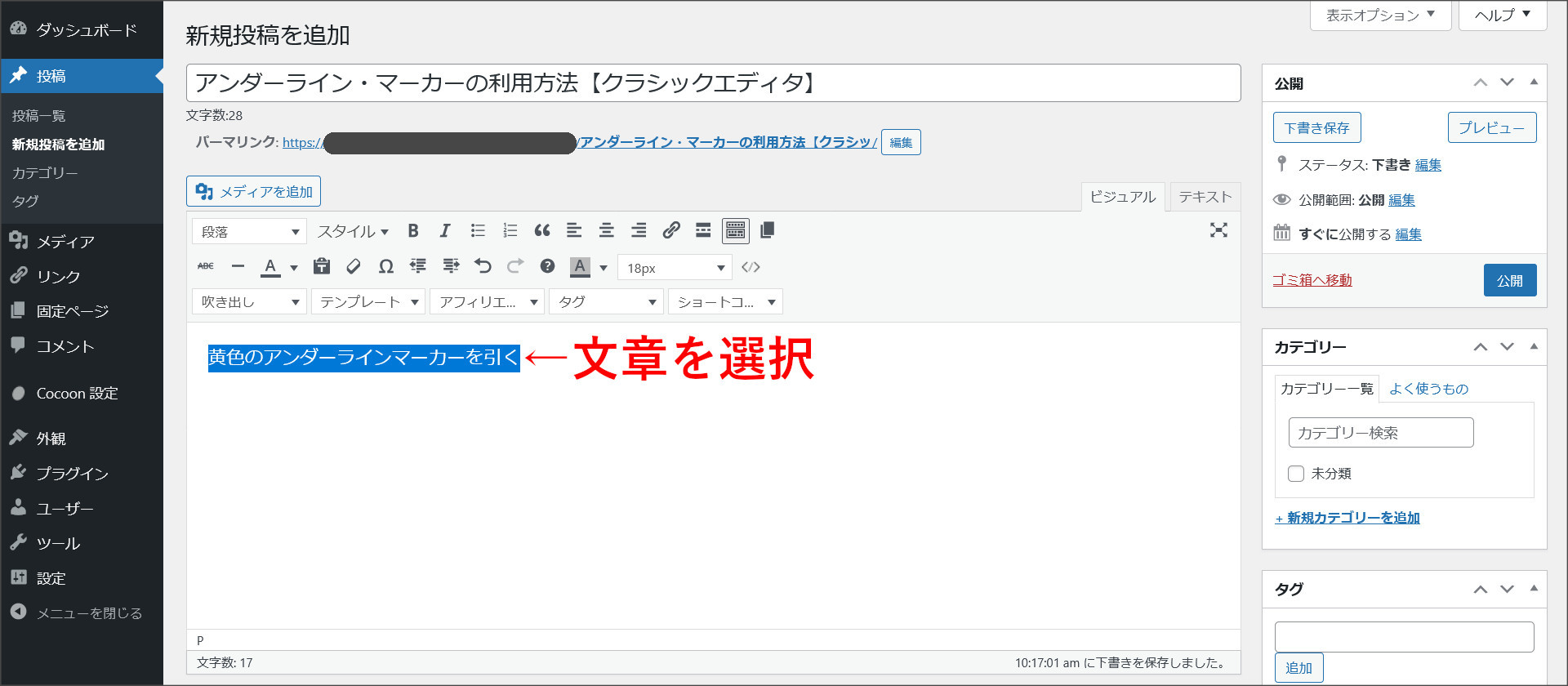Click メディアを追加 button
The image size is (1568, 686).
pos(253,192)
